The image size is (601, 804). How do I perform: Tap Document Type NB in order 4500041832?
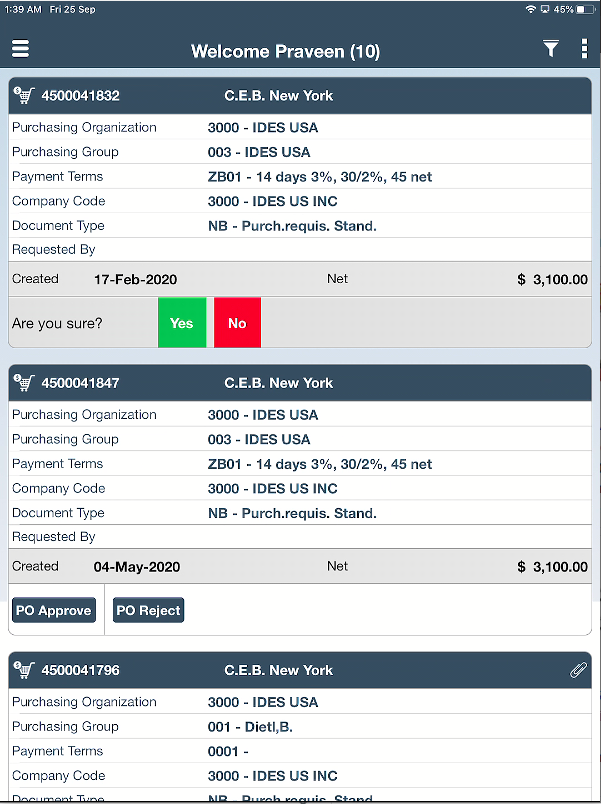tap(292, 226)
